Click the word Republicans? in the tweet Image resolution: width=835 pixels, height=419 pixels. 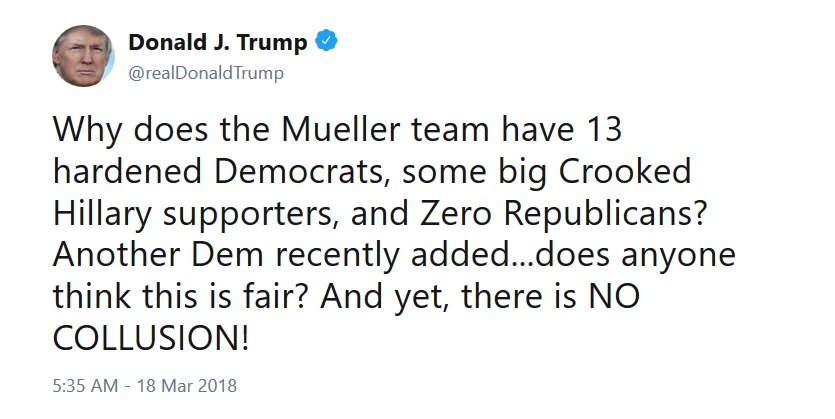(604, 215)
